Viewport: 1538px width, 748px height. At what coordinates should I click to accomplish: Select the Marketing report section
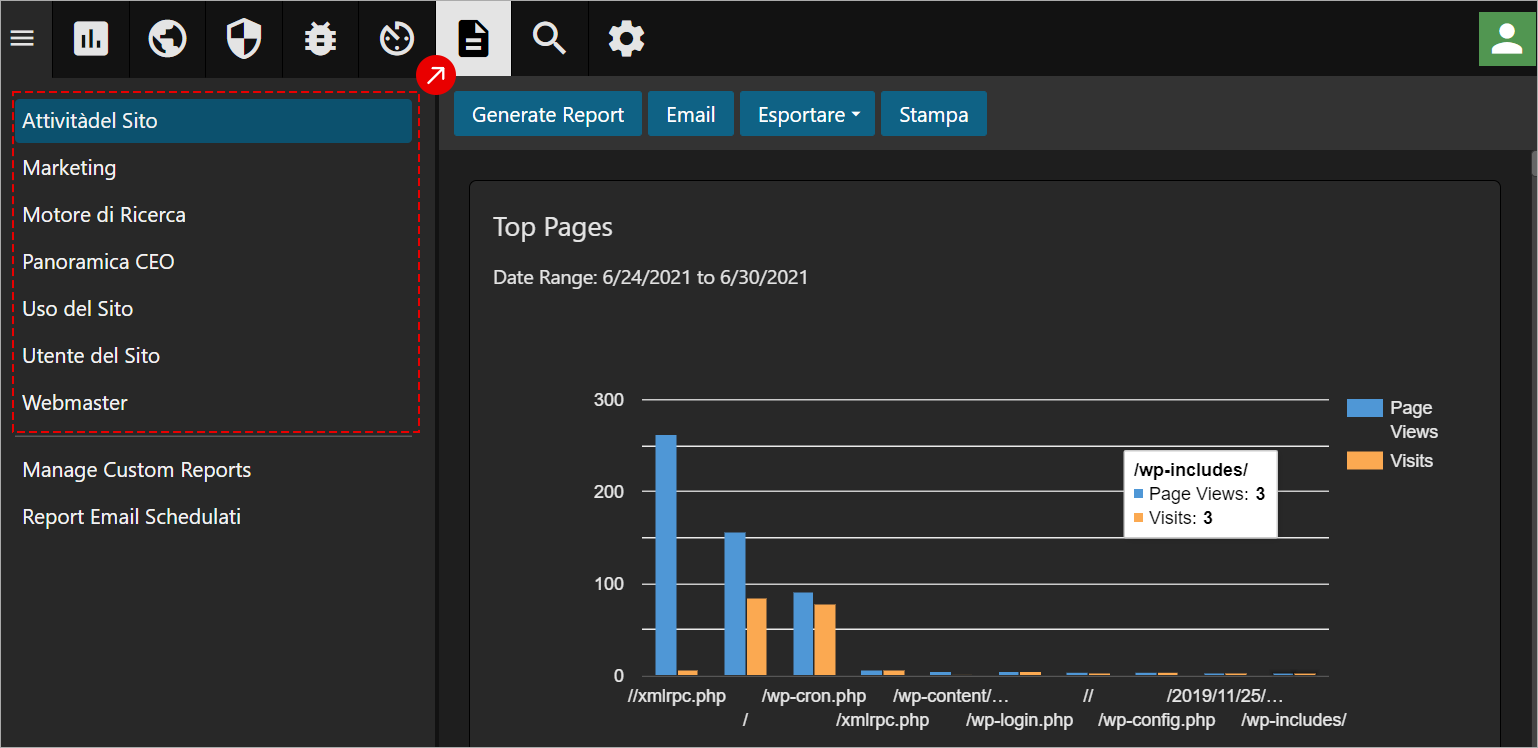[69, 167]
